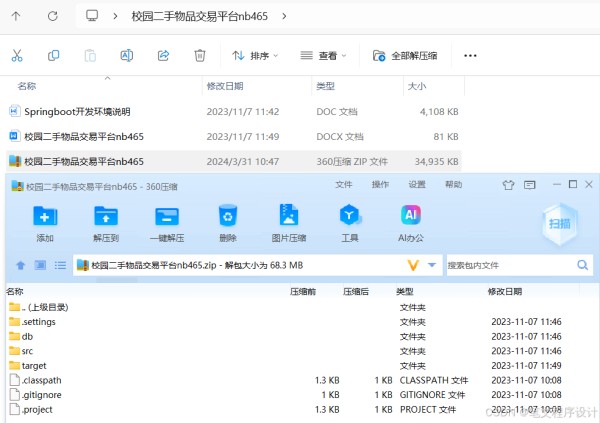
Task: Select the target folder in archive
Action: tap(302, 366)
